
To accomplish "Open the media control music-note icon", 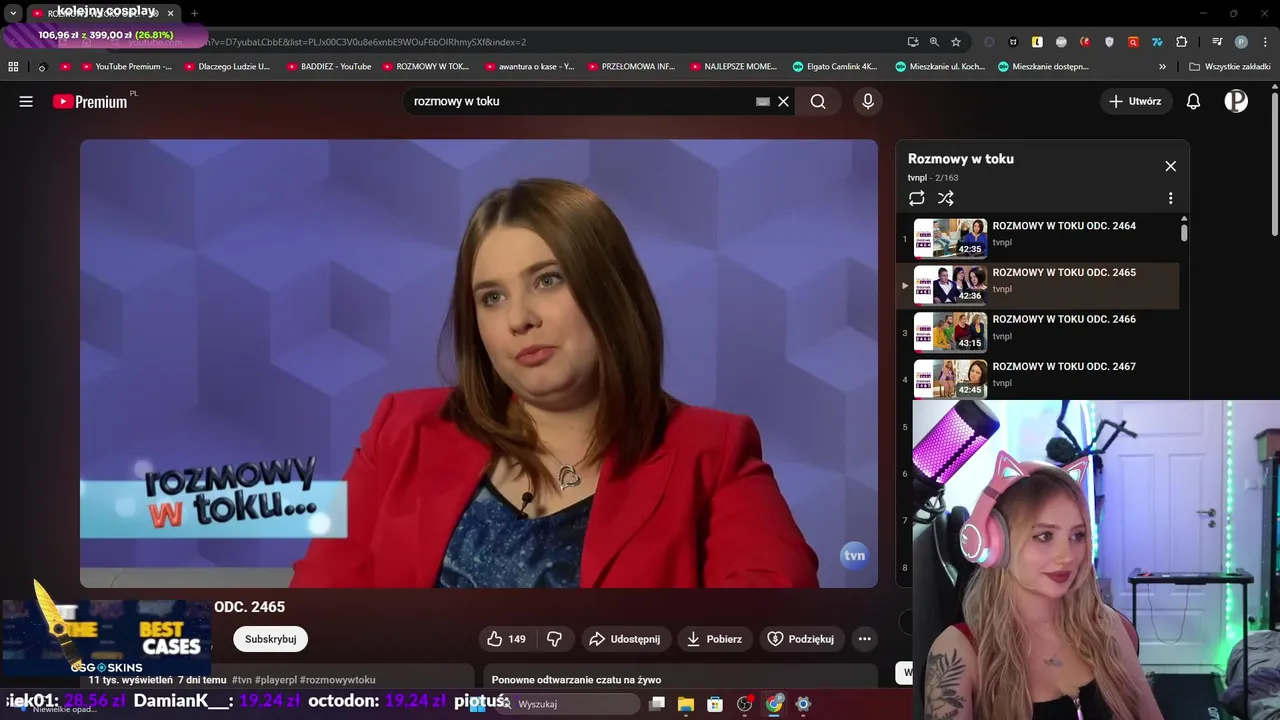I will (x=1217, y=42).
